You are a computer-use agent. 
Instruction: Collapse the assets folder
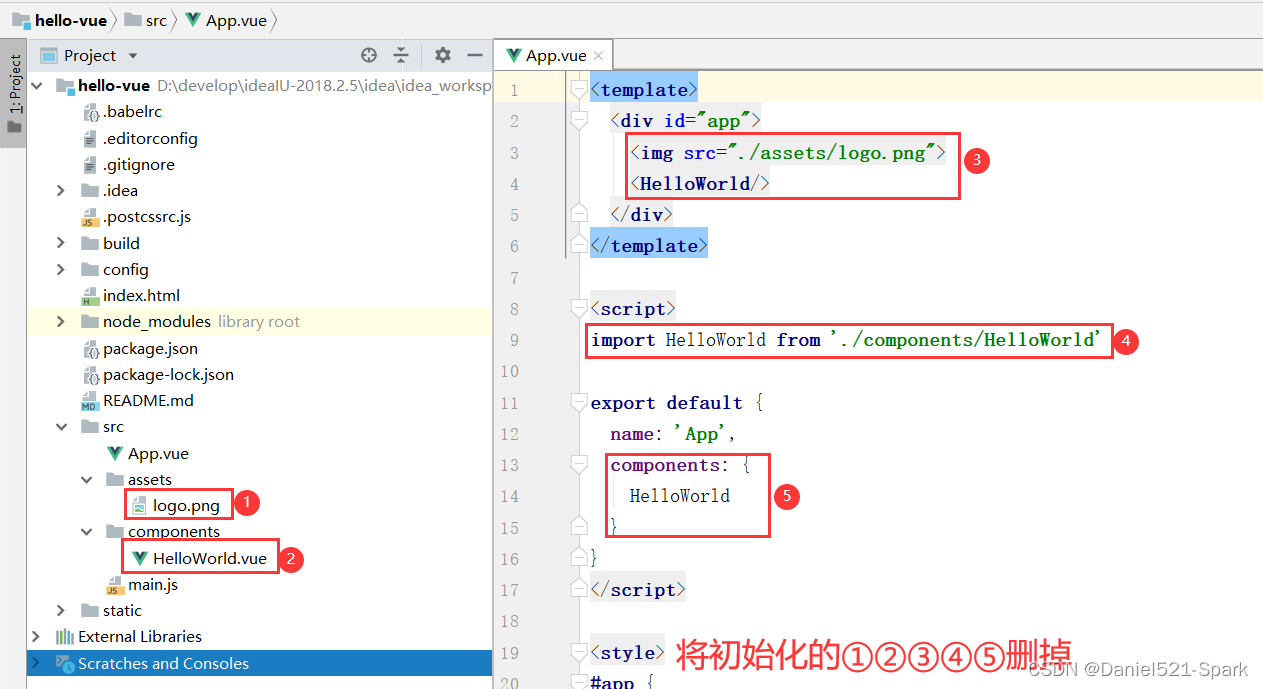coord(86,479)
